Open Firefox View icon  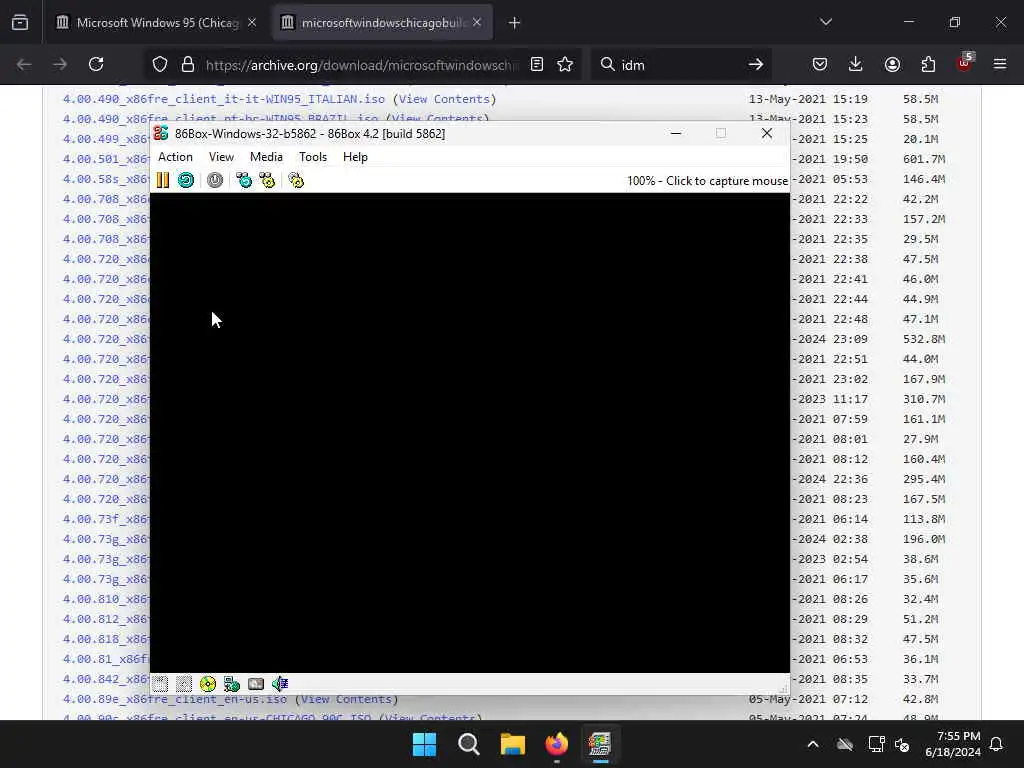click(x=20, y=23)
